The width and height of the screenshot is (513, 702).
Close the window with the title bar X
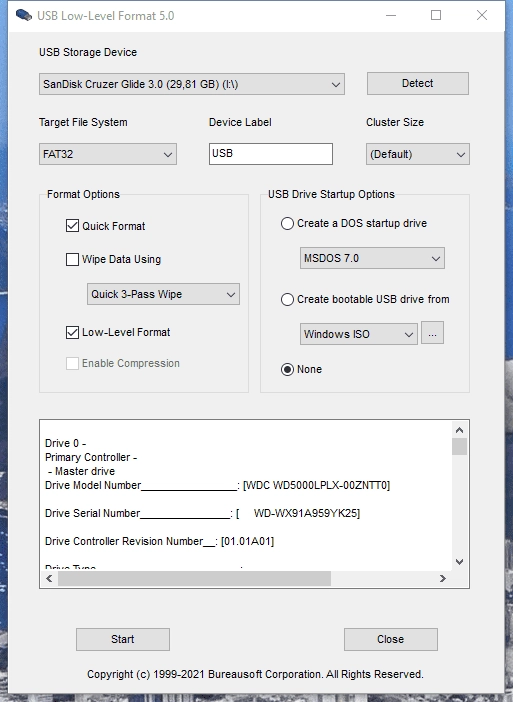482,15
